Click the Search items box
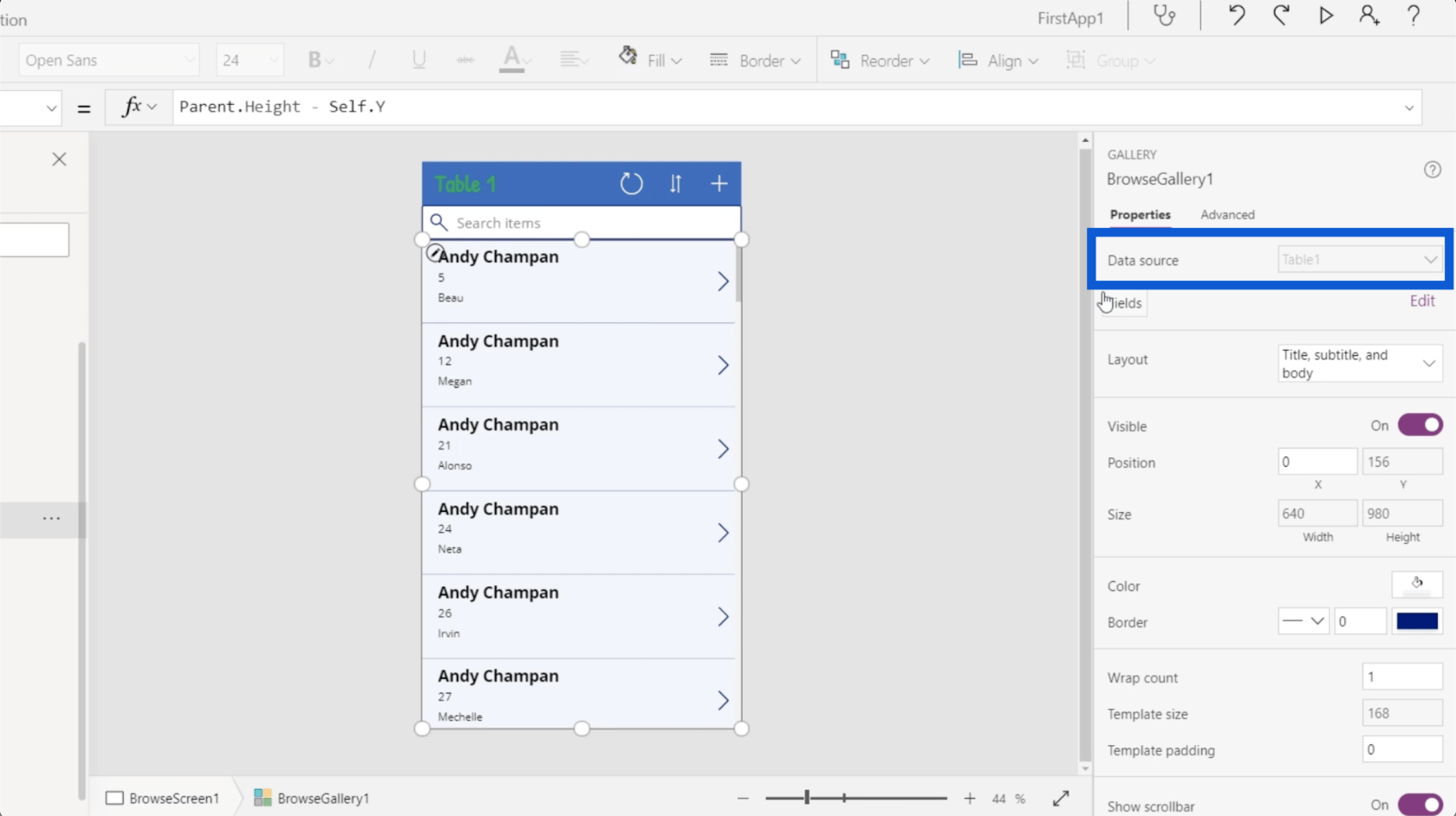1456x816 pixels. pos(582,223)
